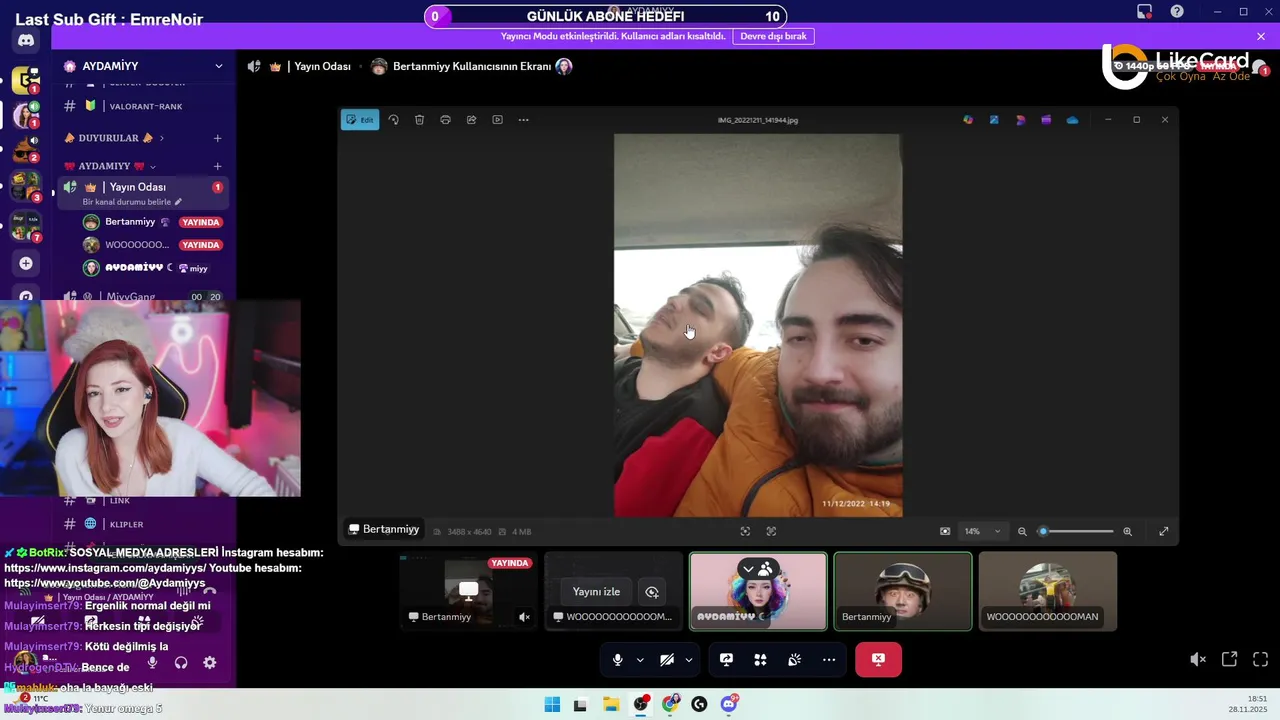Create a channel in AYDAMIYY category
The width and height of the screenshot is (1280, 720).
217,166
